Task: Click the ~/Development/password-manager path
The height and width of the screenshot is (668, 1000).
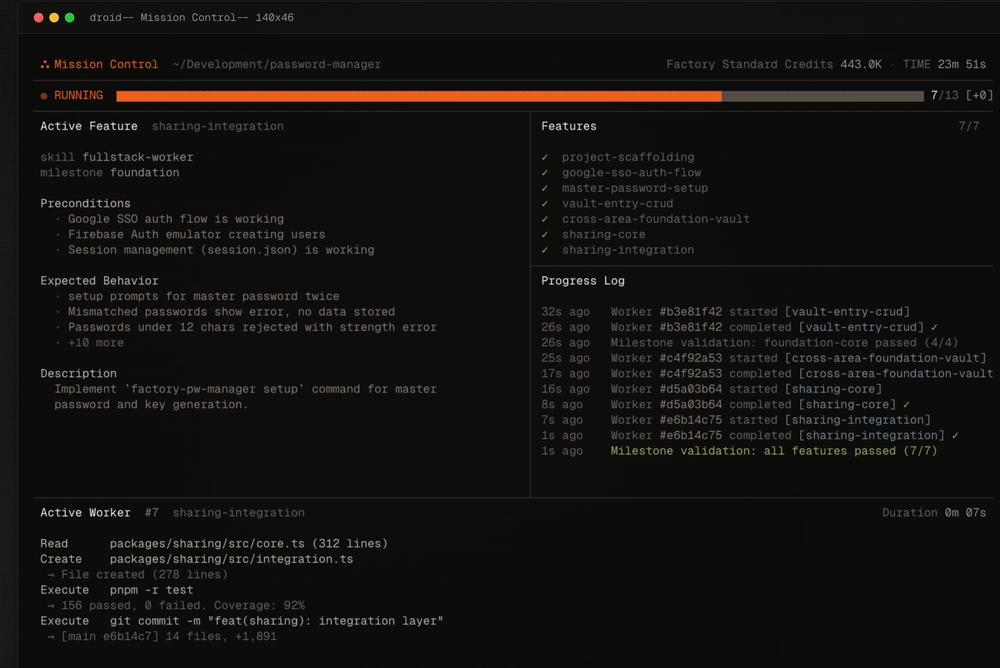Action: (277, 64)
